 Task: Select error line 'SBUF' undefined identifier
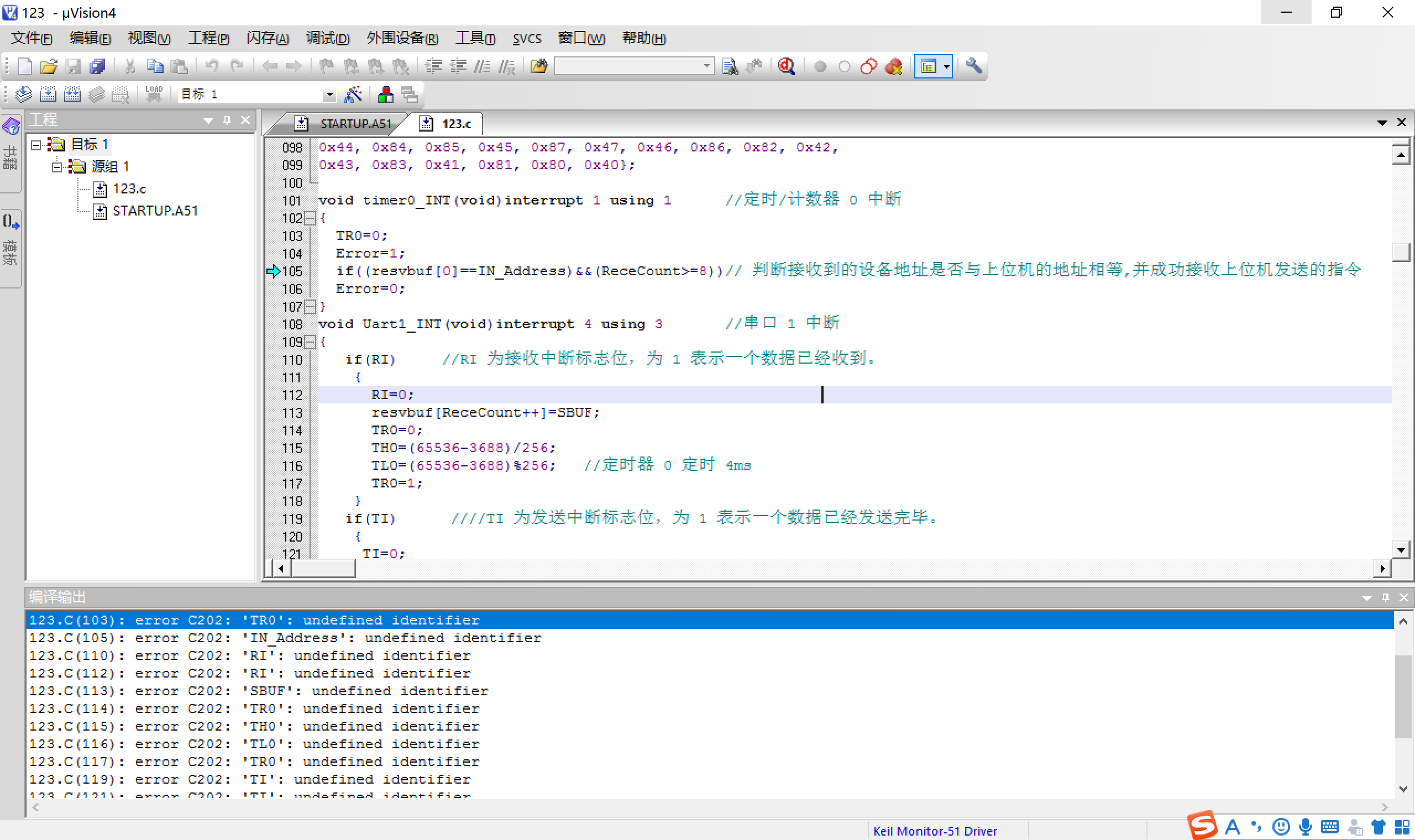(x=710, y=691)
